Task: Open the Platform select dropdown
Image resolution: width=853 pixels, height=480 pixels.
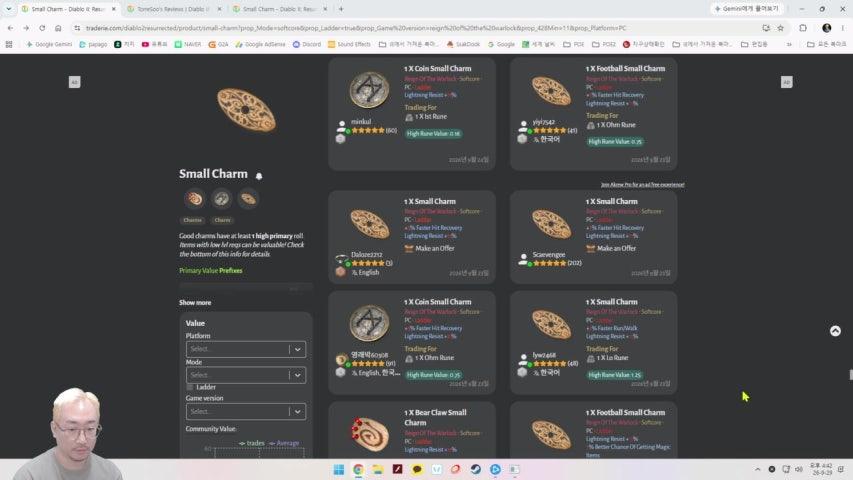Action: click(x=246, y=349)
